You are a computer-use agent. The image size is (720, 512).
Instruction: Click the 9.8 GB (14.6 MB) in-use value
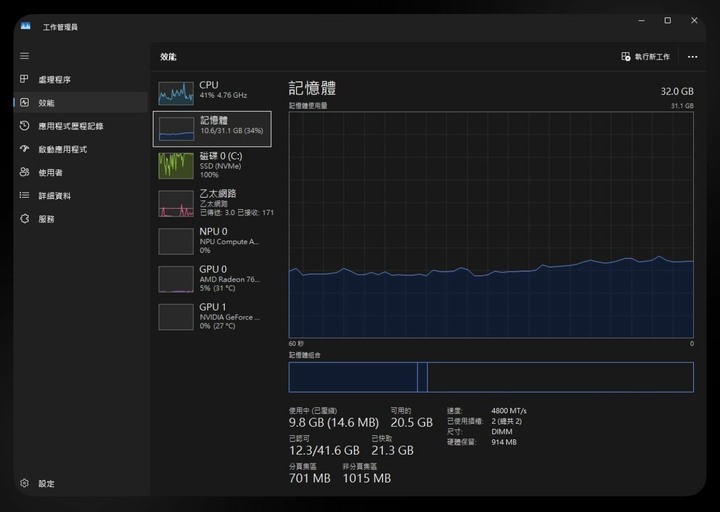coord(334,422)
